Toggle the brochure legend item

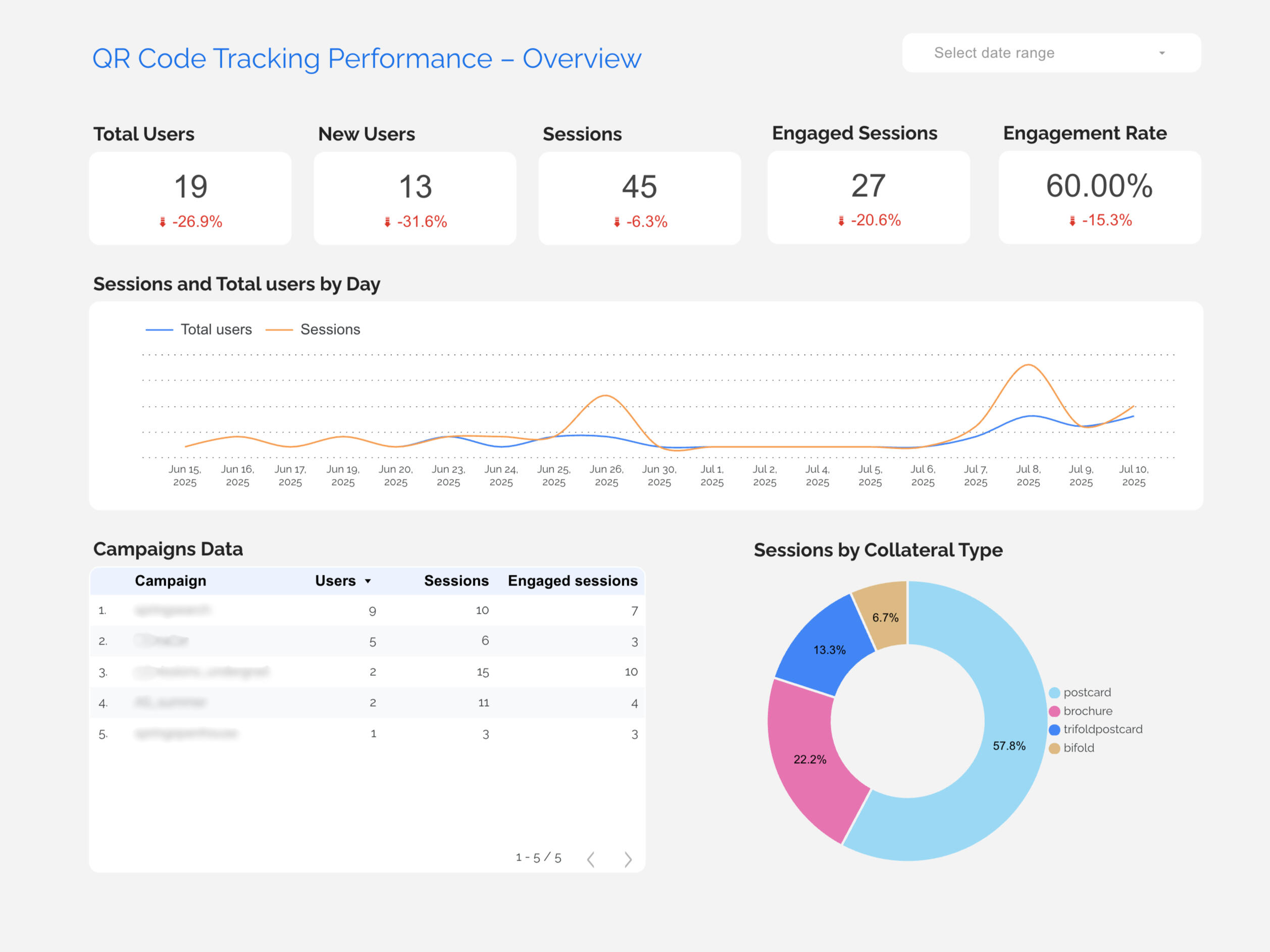point(1087,711)
